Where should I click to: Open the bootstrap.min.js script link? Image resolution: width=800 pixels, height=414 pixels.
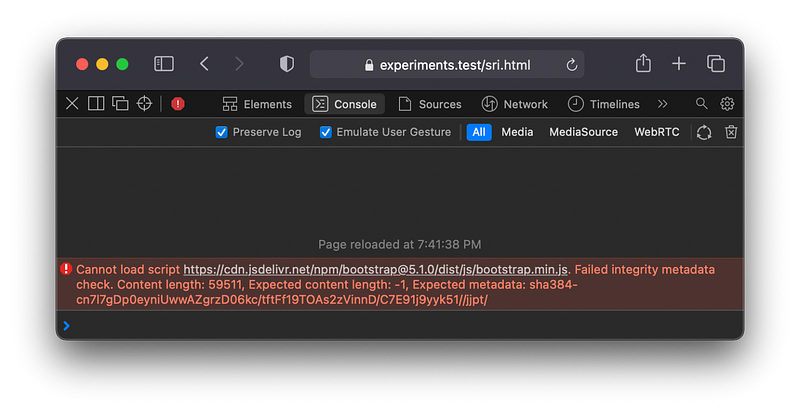pos(377,269)
